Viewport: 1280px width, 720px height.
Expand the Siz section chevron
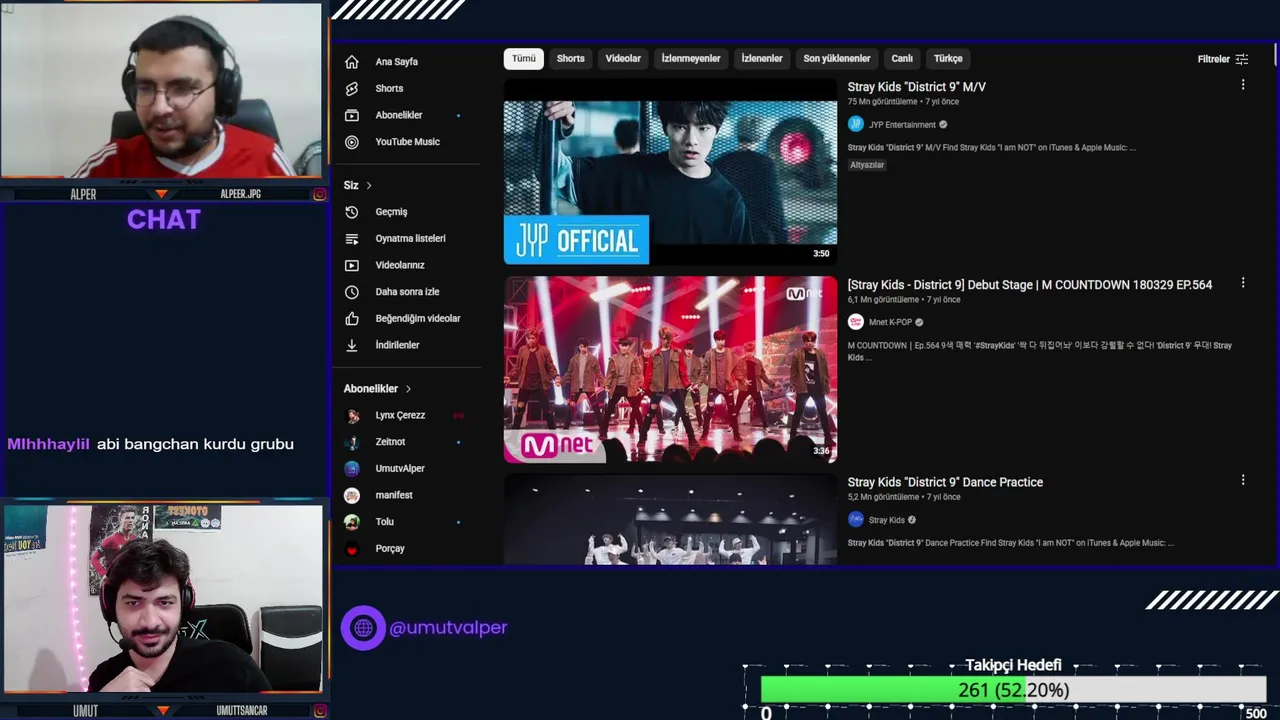point(369,186)
